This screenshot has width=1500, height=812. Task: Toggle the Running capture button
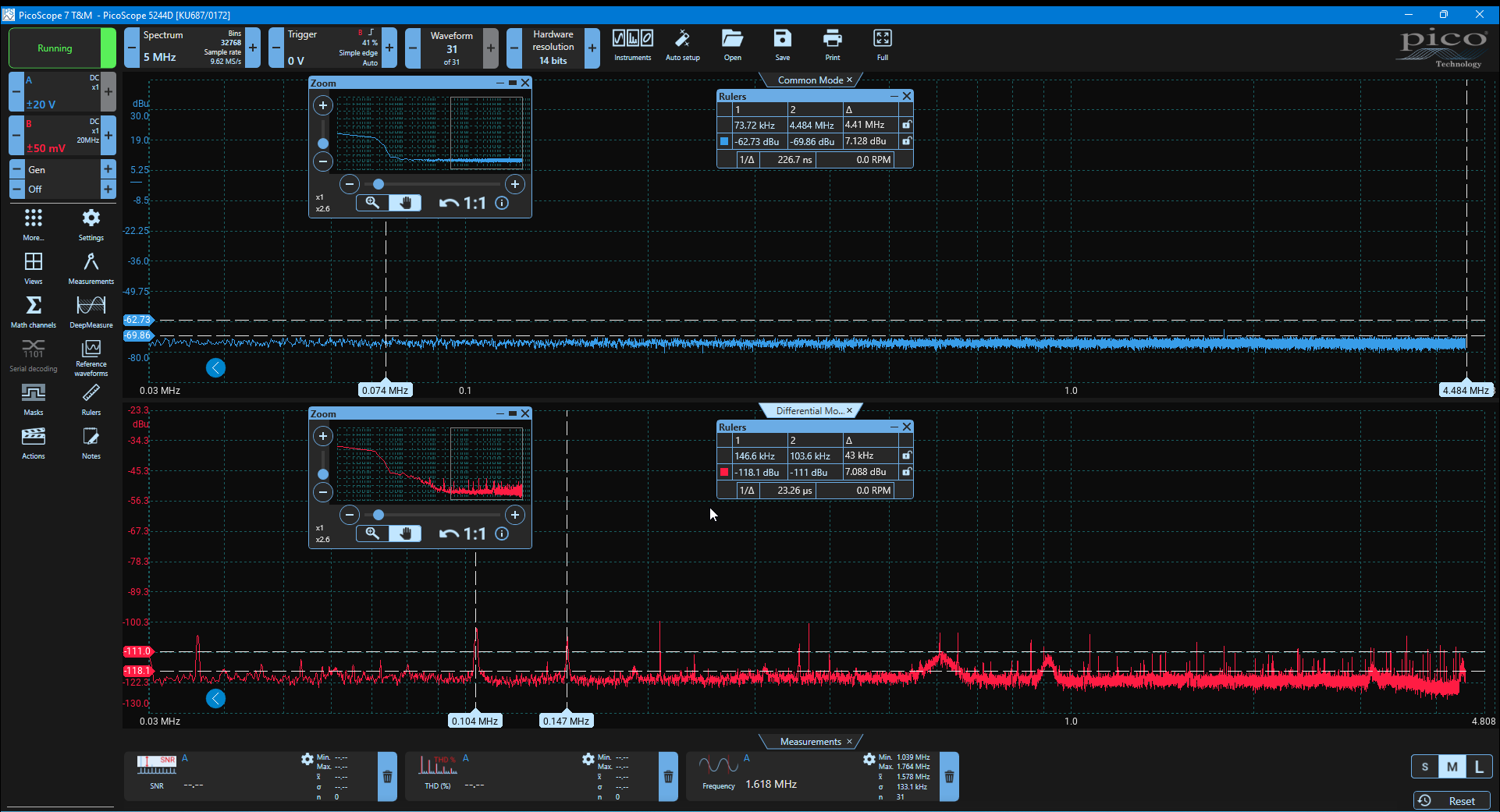(x=62, y=48)
